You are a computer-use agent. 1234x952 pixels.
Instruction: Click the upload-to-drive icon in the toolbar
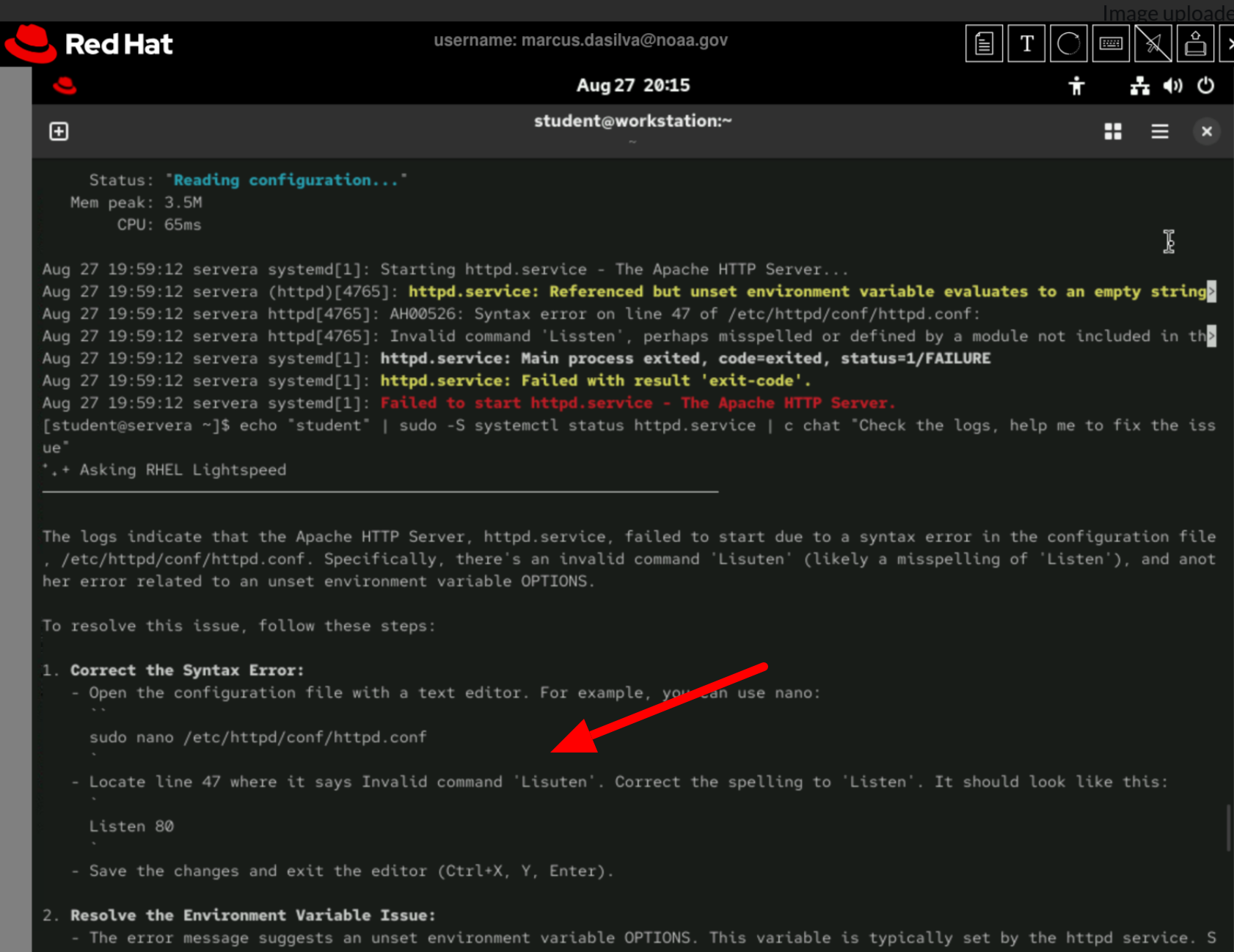(x=1196, y=44)
